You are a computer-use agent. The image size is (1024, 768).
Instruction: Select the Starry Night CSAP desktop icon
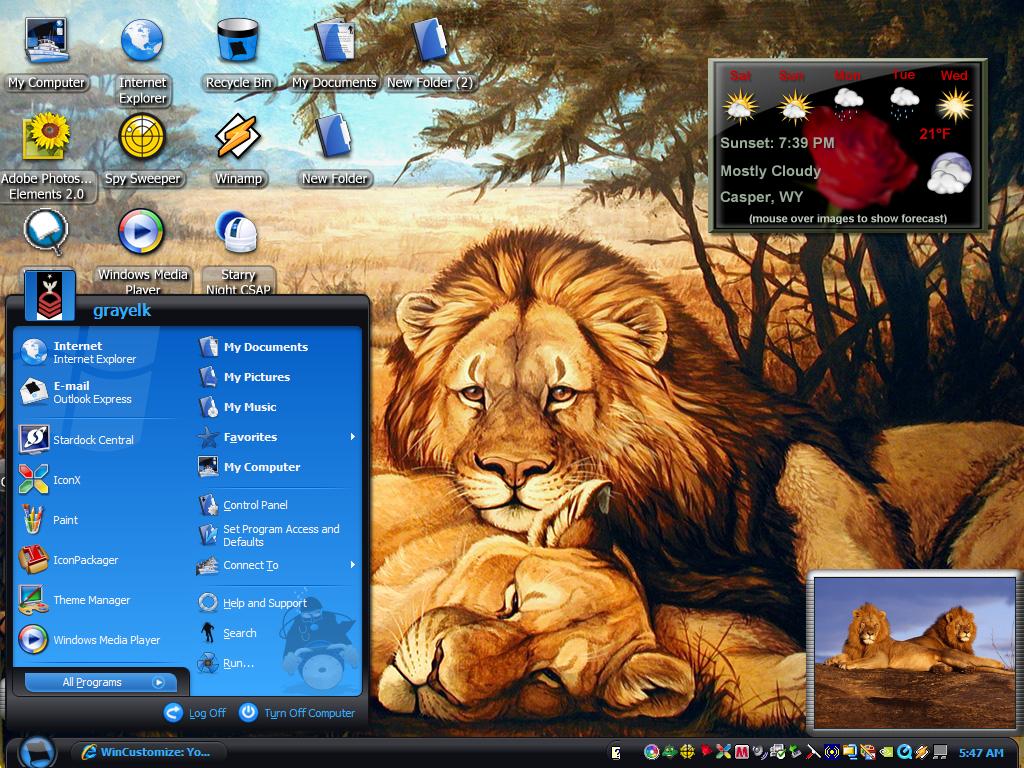coord(238,251)
